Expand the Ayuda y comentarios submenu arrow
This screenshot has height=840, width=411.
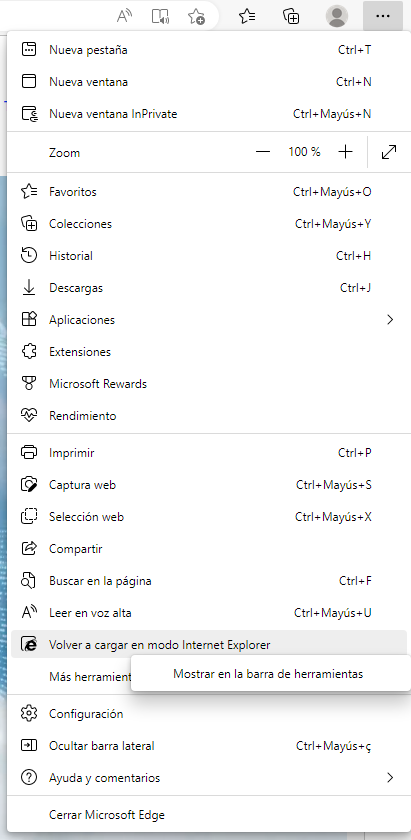point(390,777)
